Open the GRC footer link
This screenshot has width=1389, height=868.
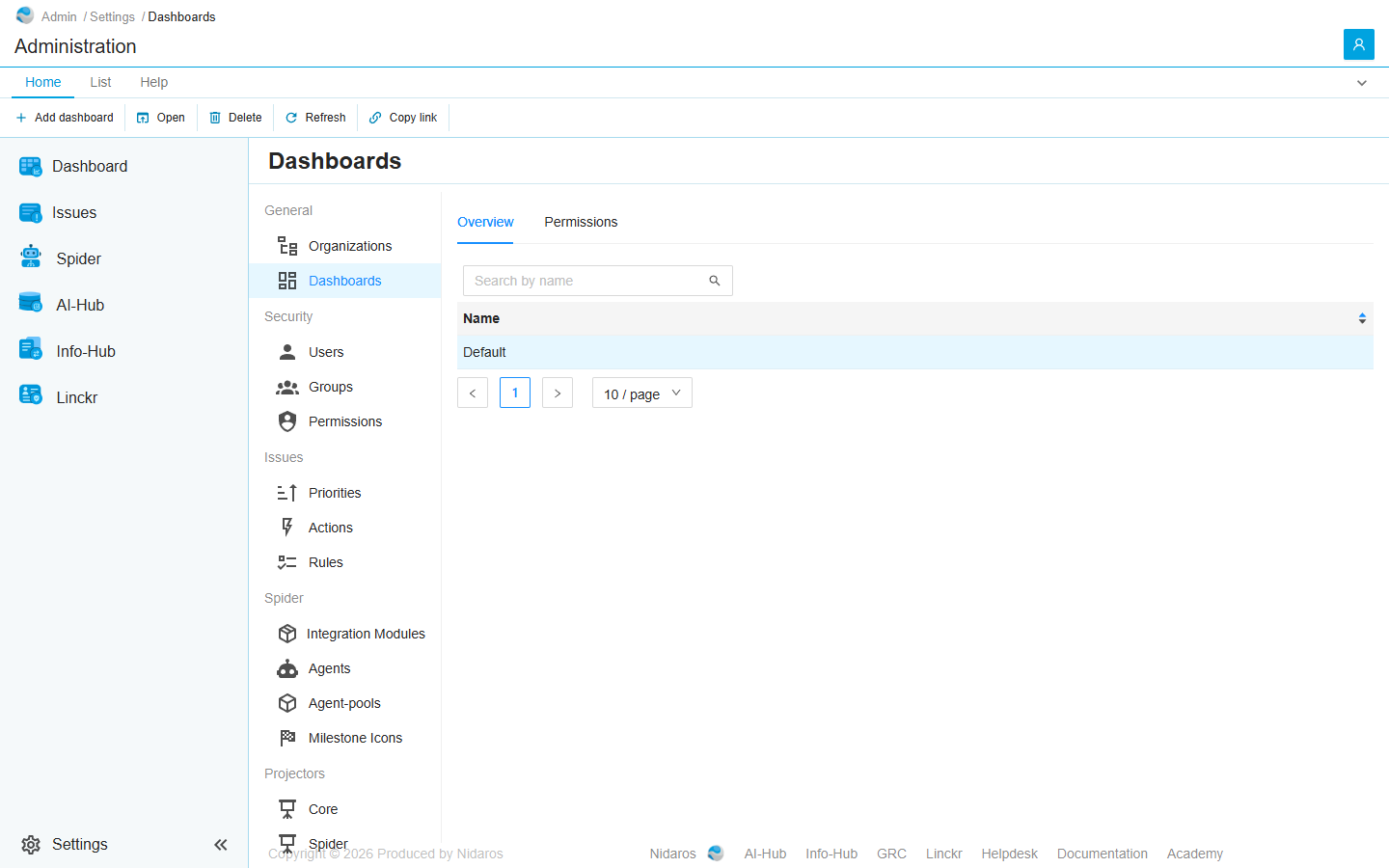891,854
